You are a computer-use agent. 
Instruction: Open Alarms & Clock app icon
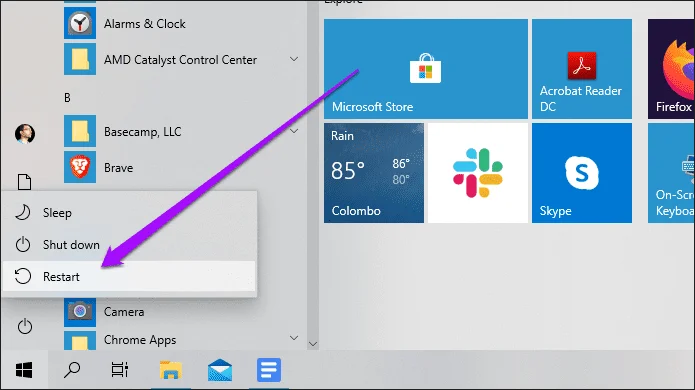point(80,23)
